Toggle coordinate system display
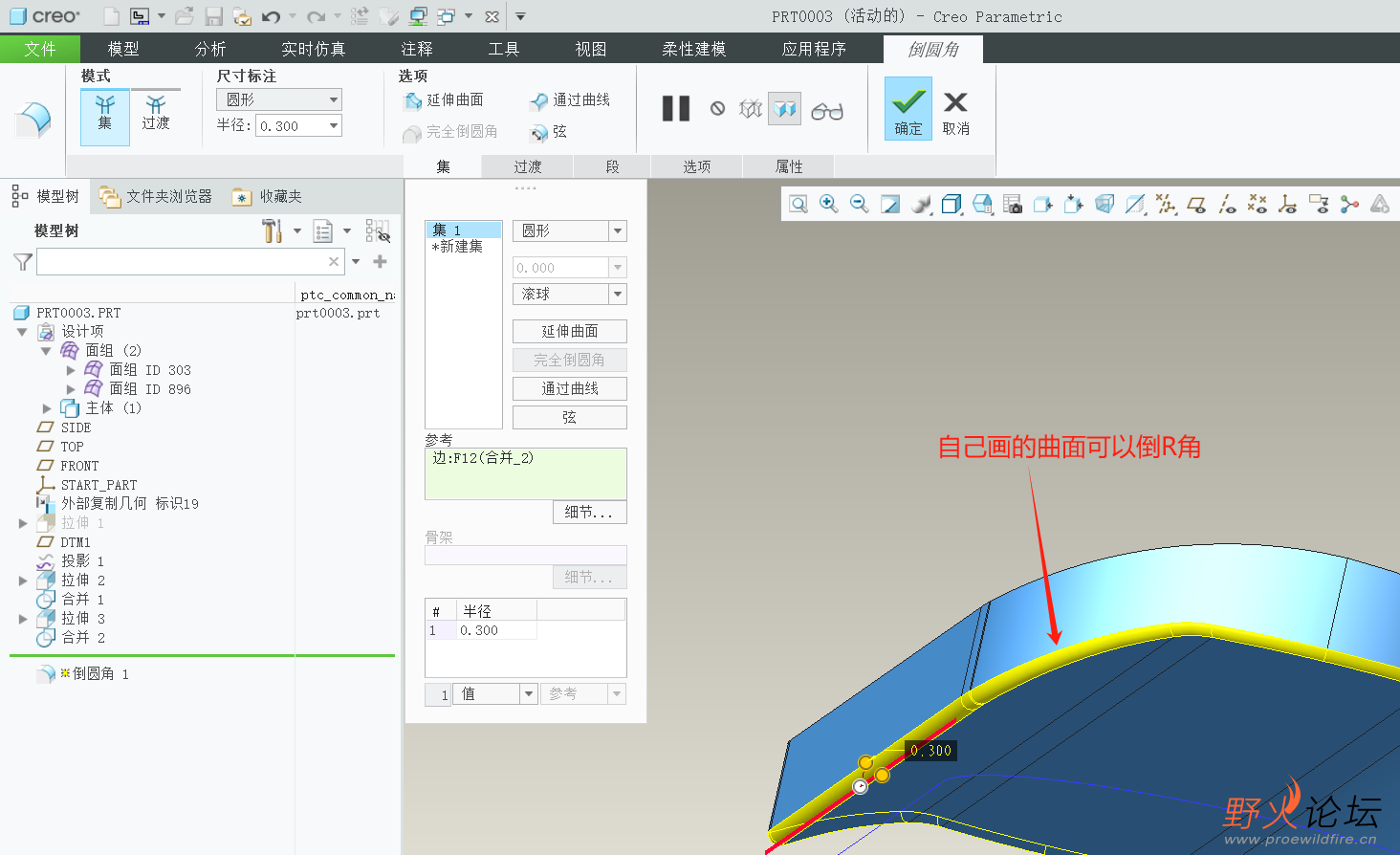The width and height of the screenshot is (1400, 855). tap(1288, 204)
